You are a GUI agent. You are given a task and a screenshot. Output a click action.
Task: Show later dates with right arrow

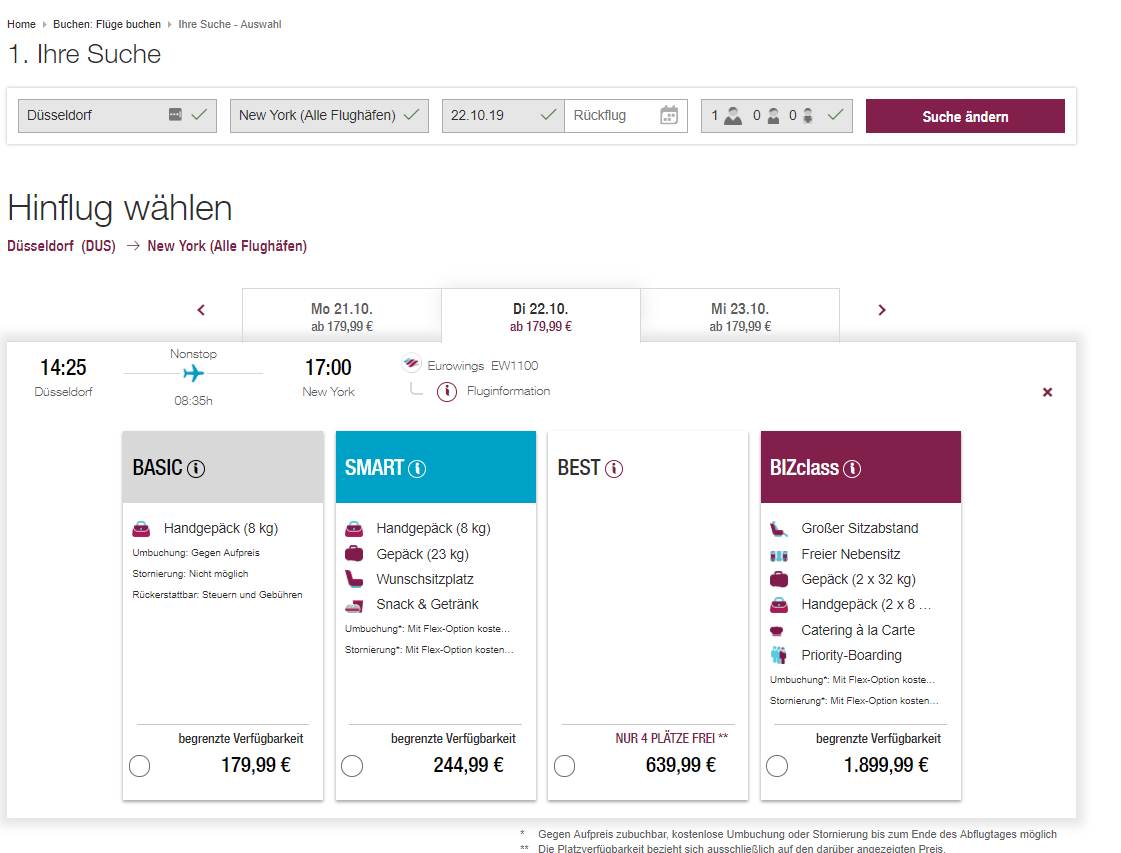click(x=881, y=310)
